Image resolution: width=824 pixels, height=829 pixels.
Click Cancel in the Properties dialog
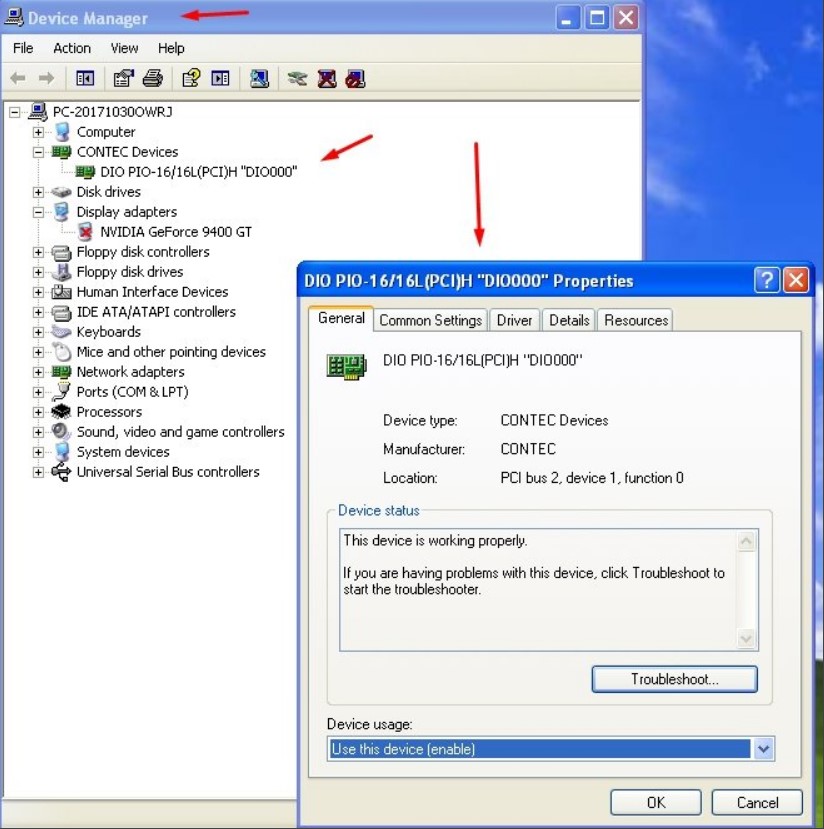point(757,803)
